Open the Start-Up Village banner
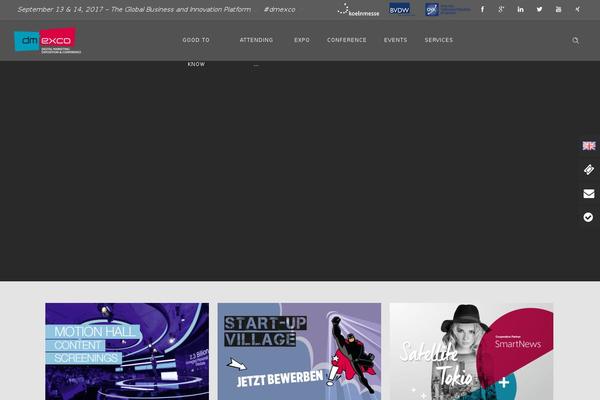 tap(299, 351)
